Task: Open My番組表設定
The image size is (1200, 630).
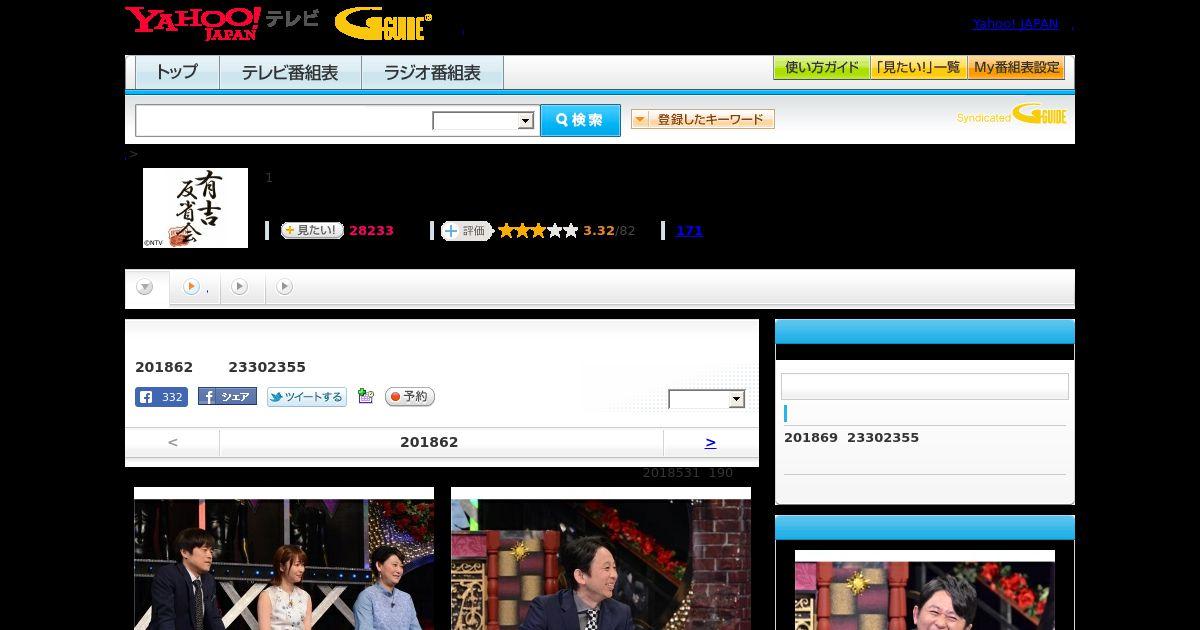Action: coord(1016,68)
